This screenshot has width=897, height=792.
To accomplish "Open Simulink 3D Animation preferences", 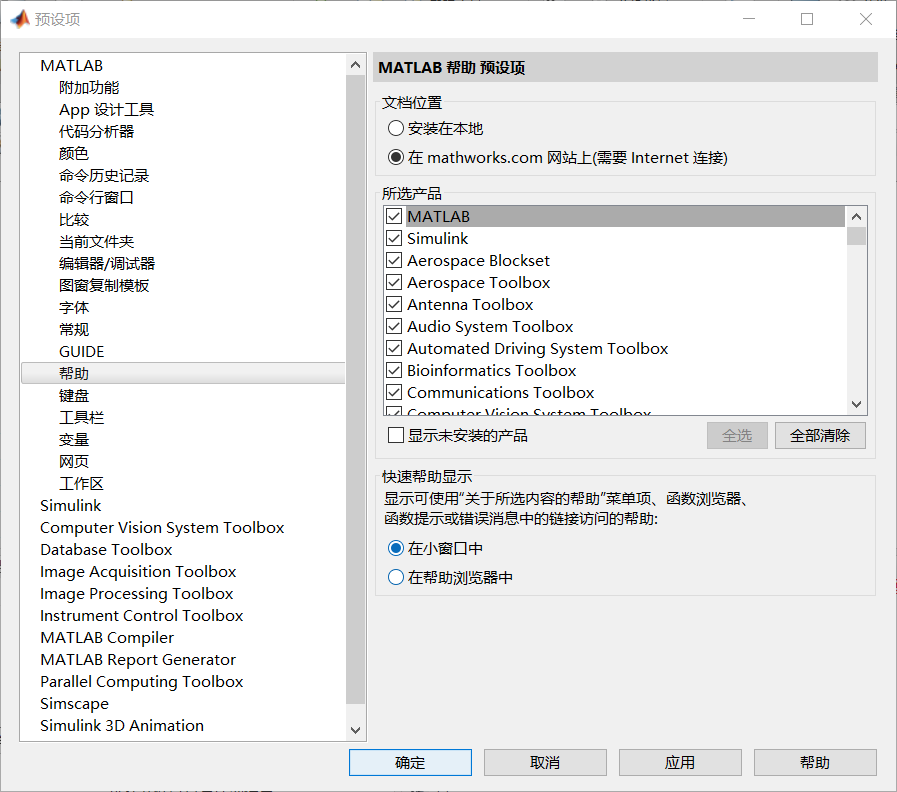I will [122, 726].
